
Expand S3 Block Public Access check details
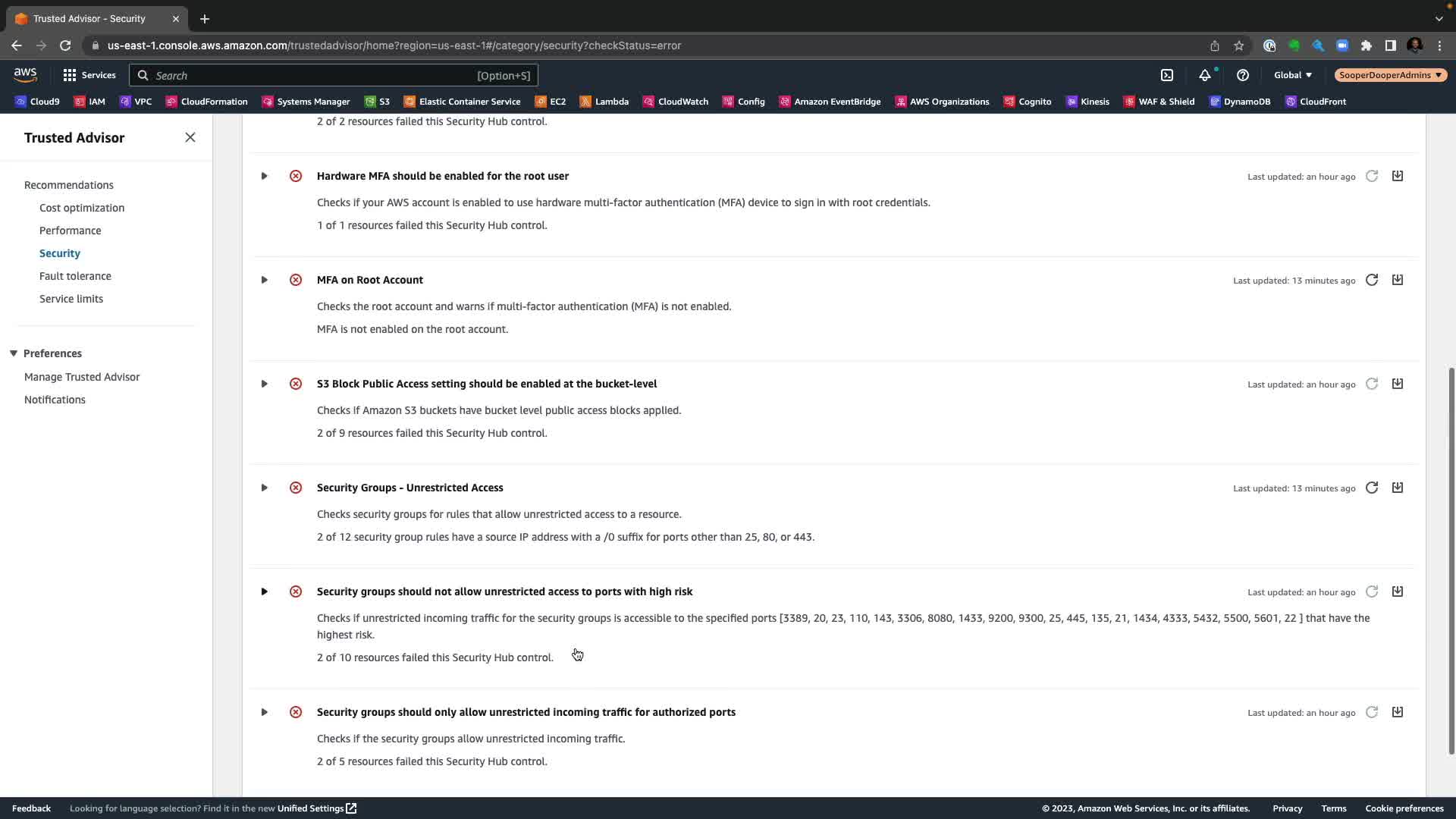coord(264,384)
